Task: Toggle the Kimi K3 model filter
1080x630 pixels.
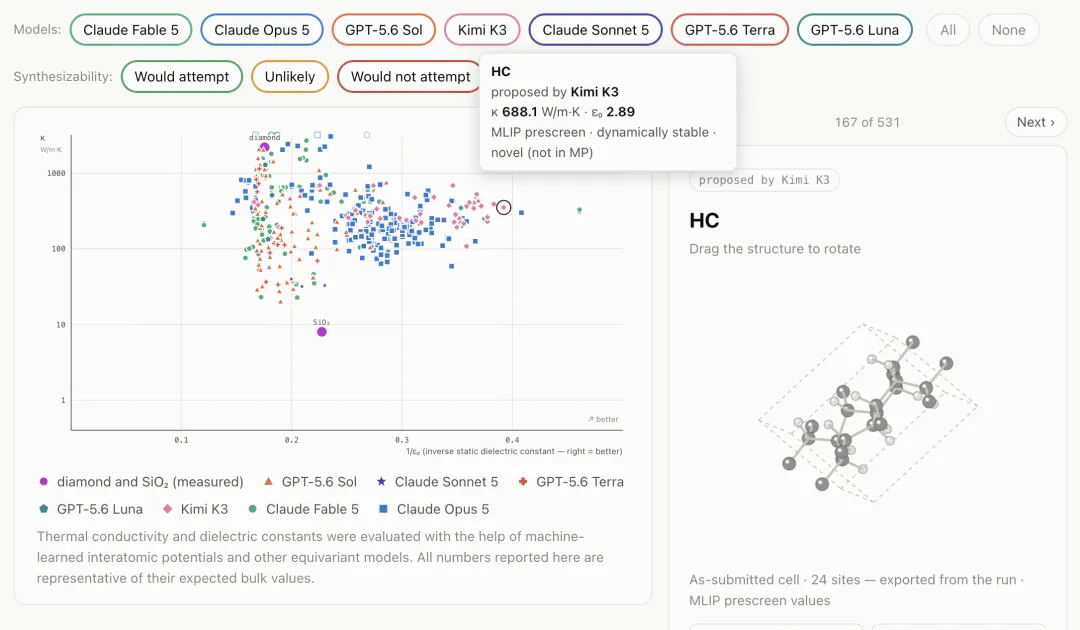Action: pyautogui.click(x=482, y=30)
